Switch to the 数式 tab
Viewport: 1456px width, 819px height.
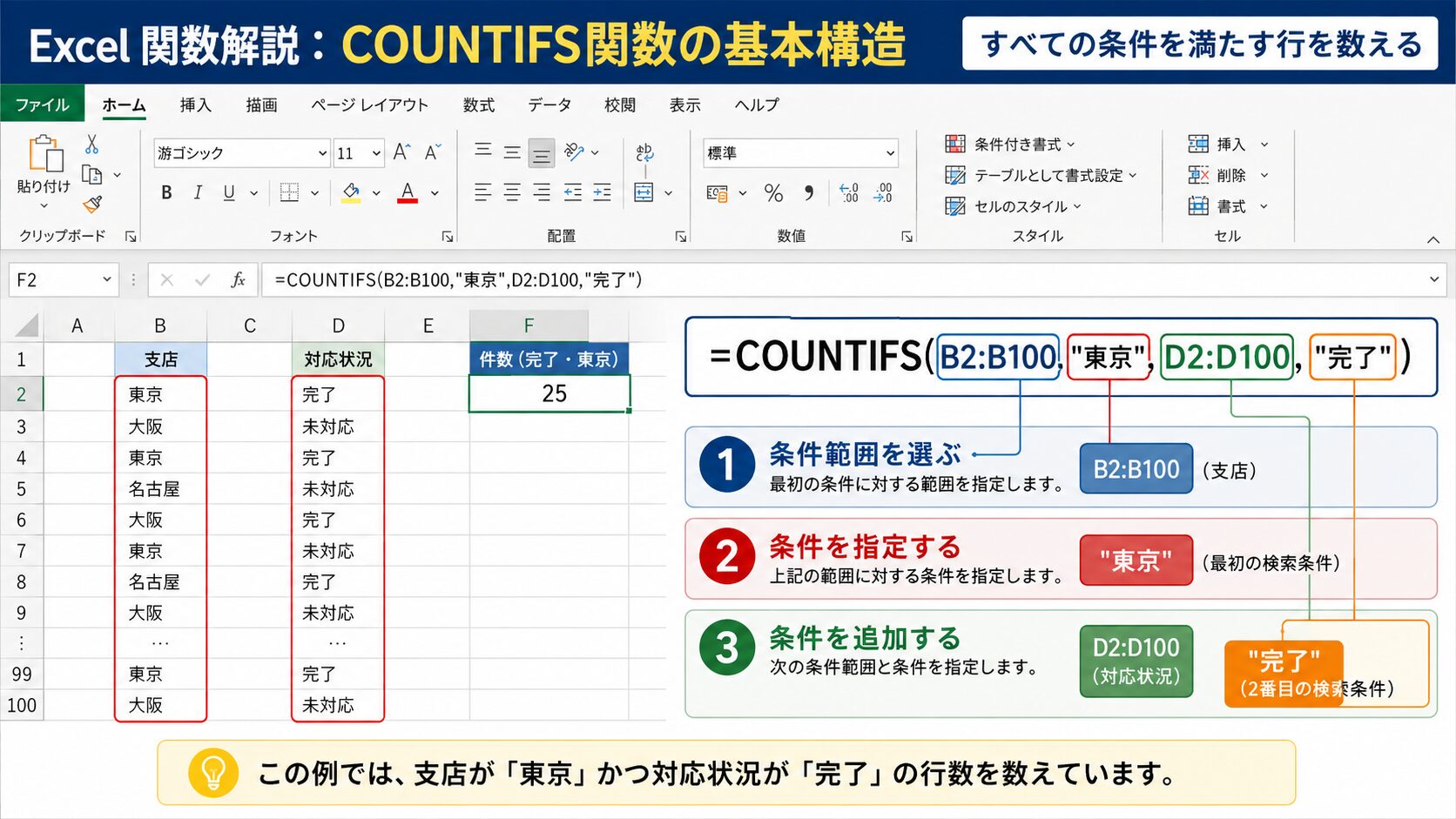pyautogui.click(x=478, y=104)
